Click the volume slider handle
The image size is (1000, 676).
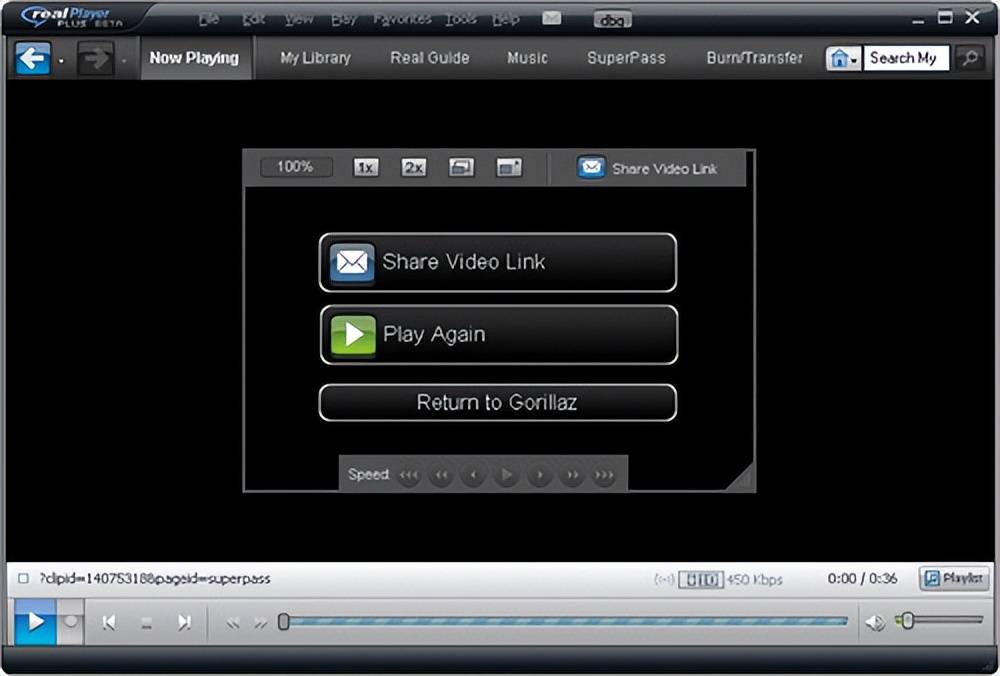coord(906,620)
